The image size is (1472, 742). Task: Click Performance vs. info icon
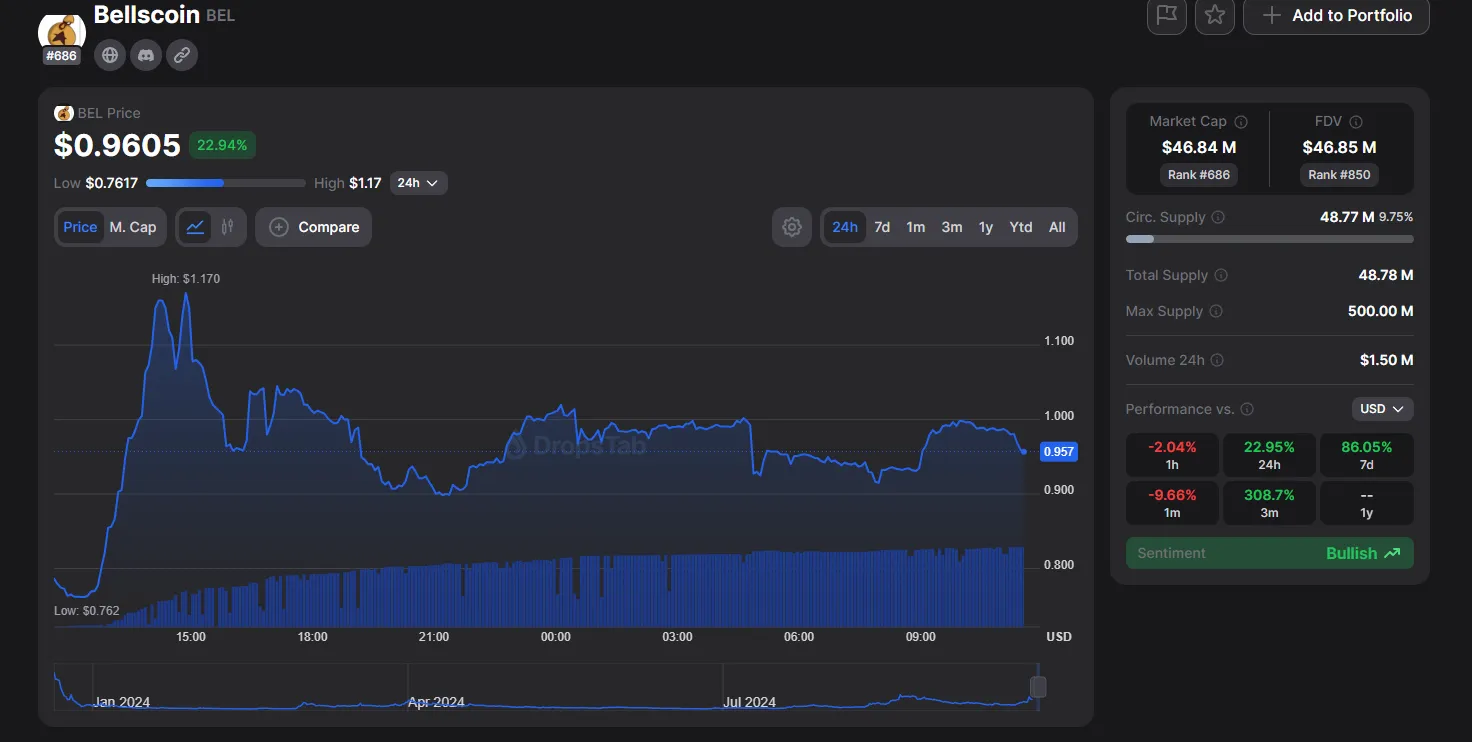tap(1247, 409)
